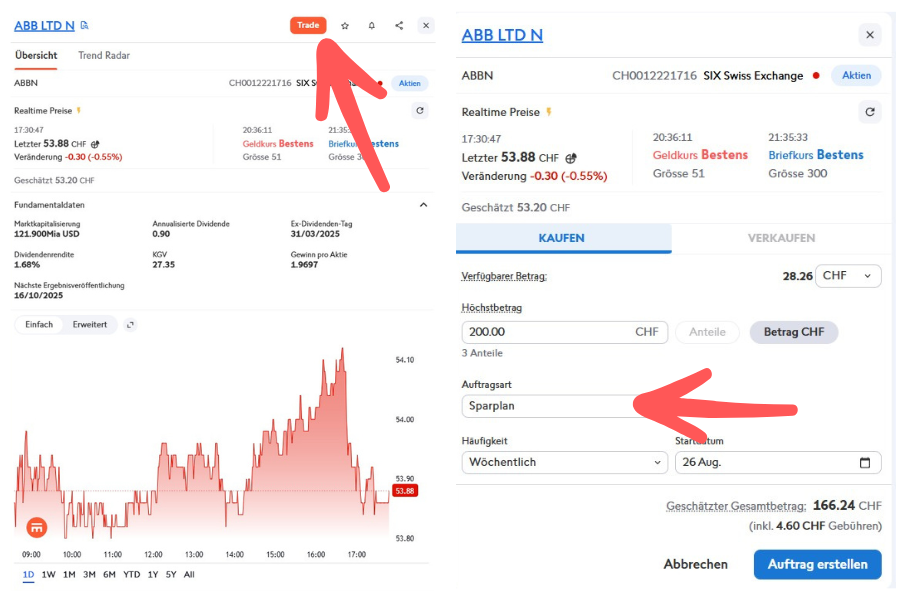Click Briefkurs Bestens in order dialog
The width and height of the screenshot is (900, 600).
[x=816, y=155]
